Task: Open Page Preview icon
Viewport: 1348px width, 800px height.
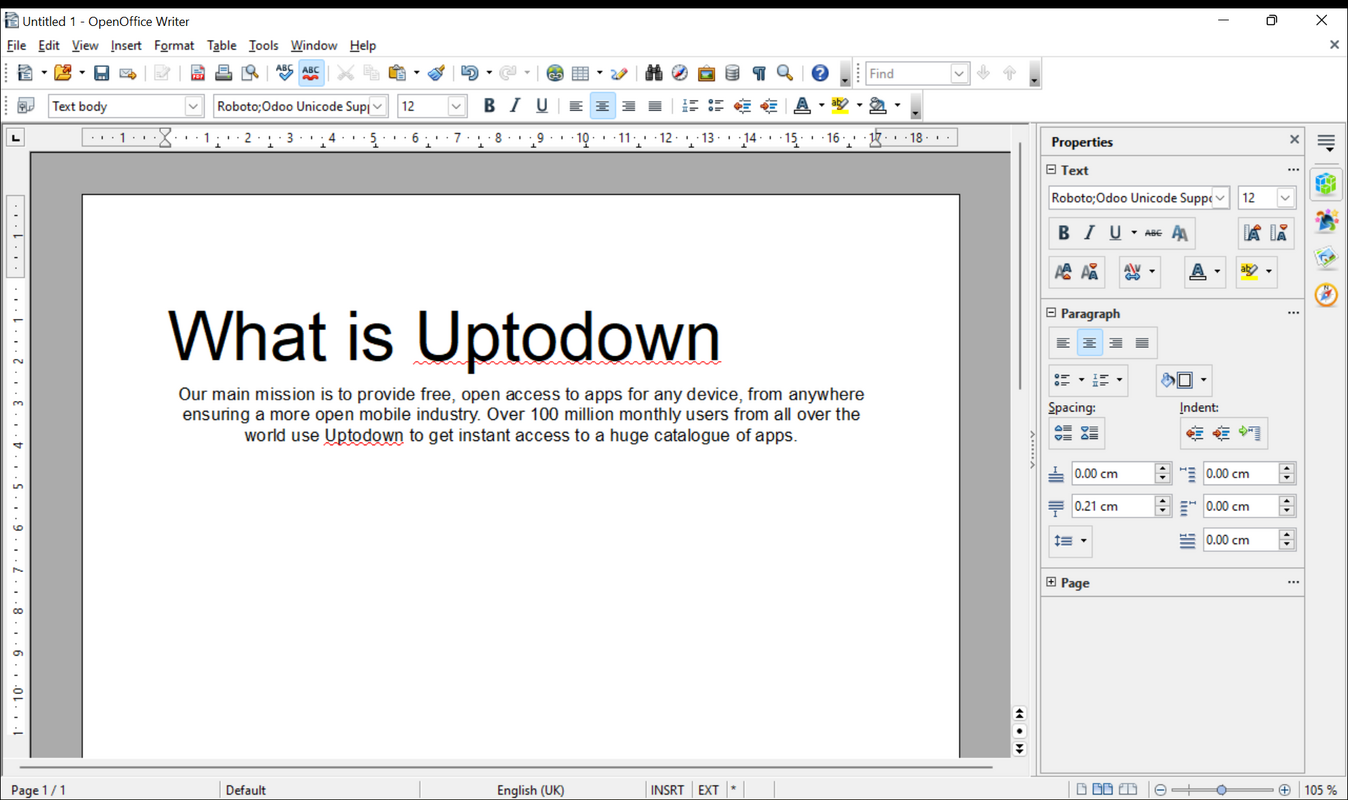Action: pos(249,73)
